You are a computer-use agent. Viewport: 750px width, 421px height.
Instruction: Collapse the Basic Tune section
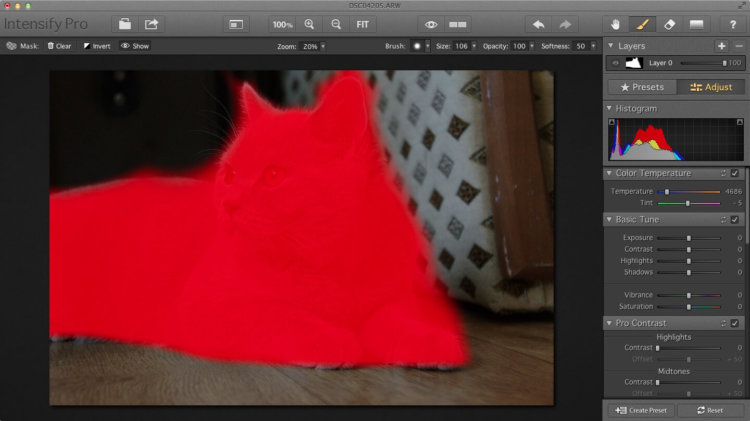pos(609,219)
